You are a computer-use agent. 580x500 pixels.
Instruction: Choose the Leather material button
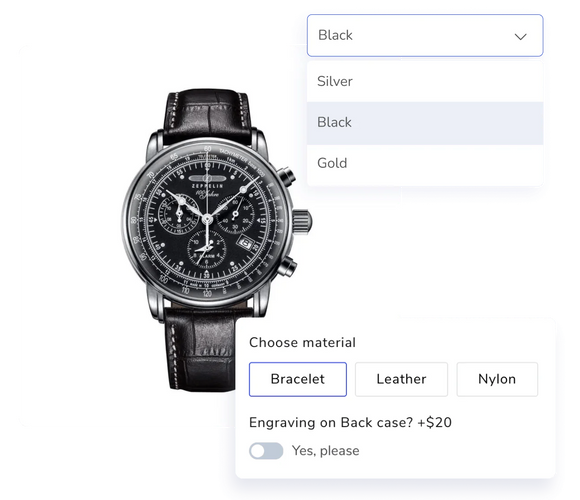pyautogui.click(x=401, y=379)
